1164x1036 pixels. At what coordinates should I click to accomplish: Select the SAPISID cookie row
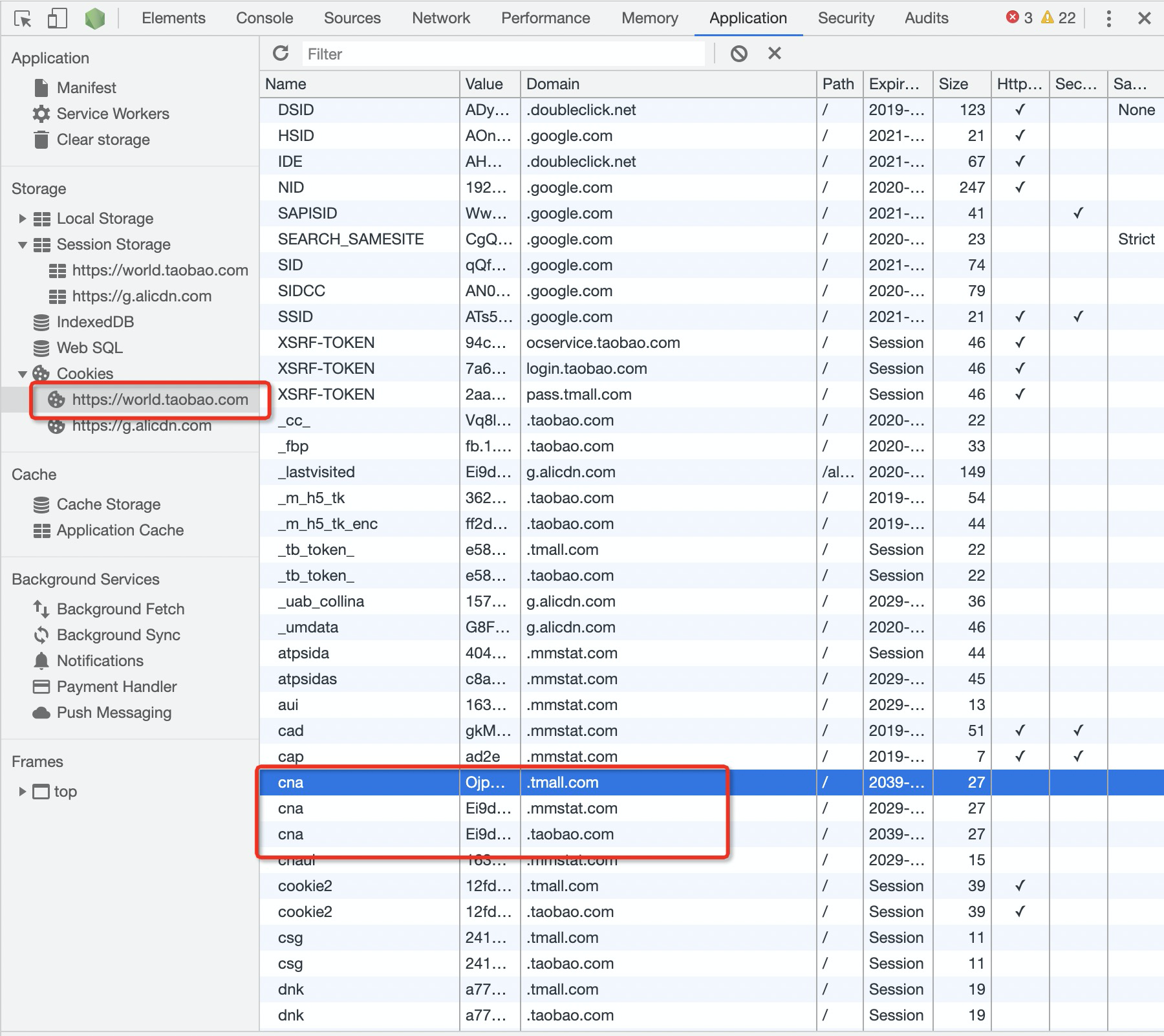711,213
